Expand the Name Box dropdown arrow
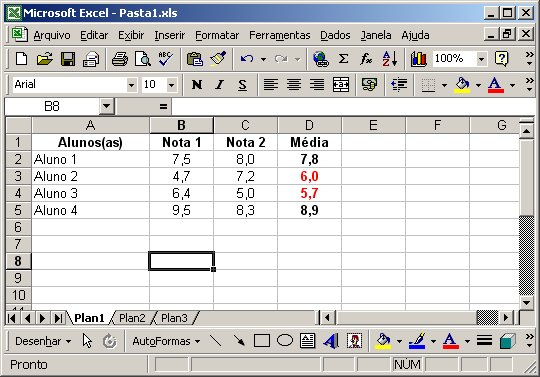Image resolution: width=540 pixels, height=377 pixels. pos(106,106)
